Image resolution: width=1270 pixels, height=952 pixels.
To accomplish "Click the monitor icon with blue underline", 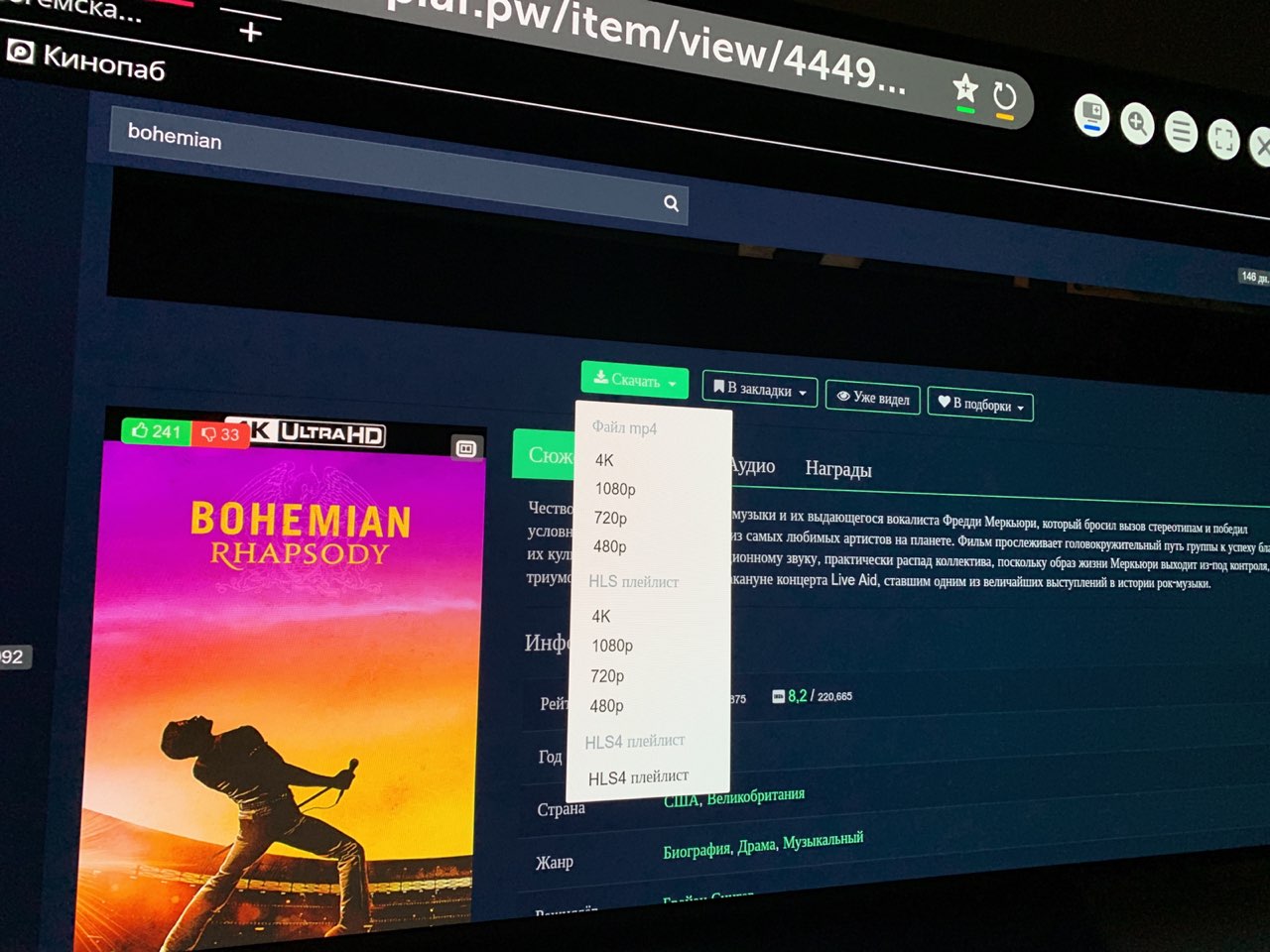I will point(1091,114).
